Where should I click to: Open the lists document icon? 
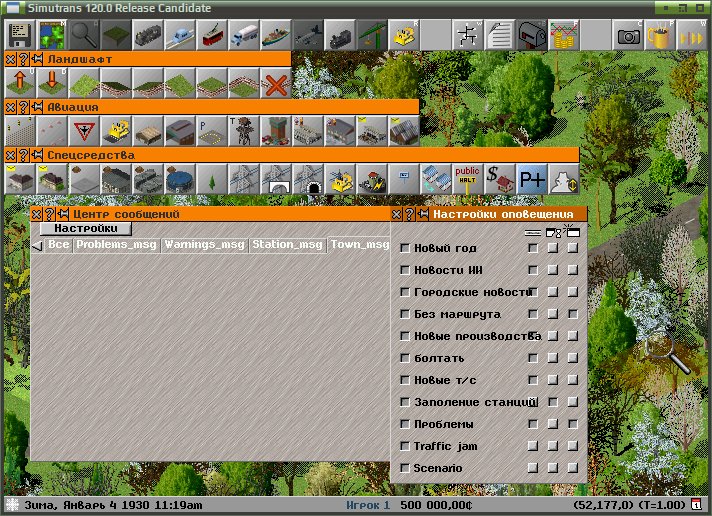(499, 35)
